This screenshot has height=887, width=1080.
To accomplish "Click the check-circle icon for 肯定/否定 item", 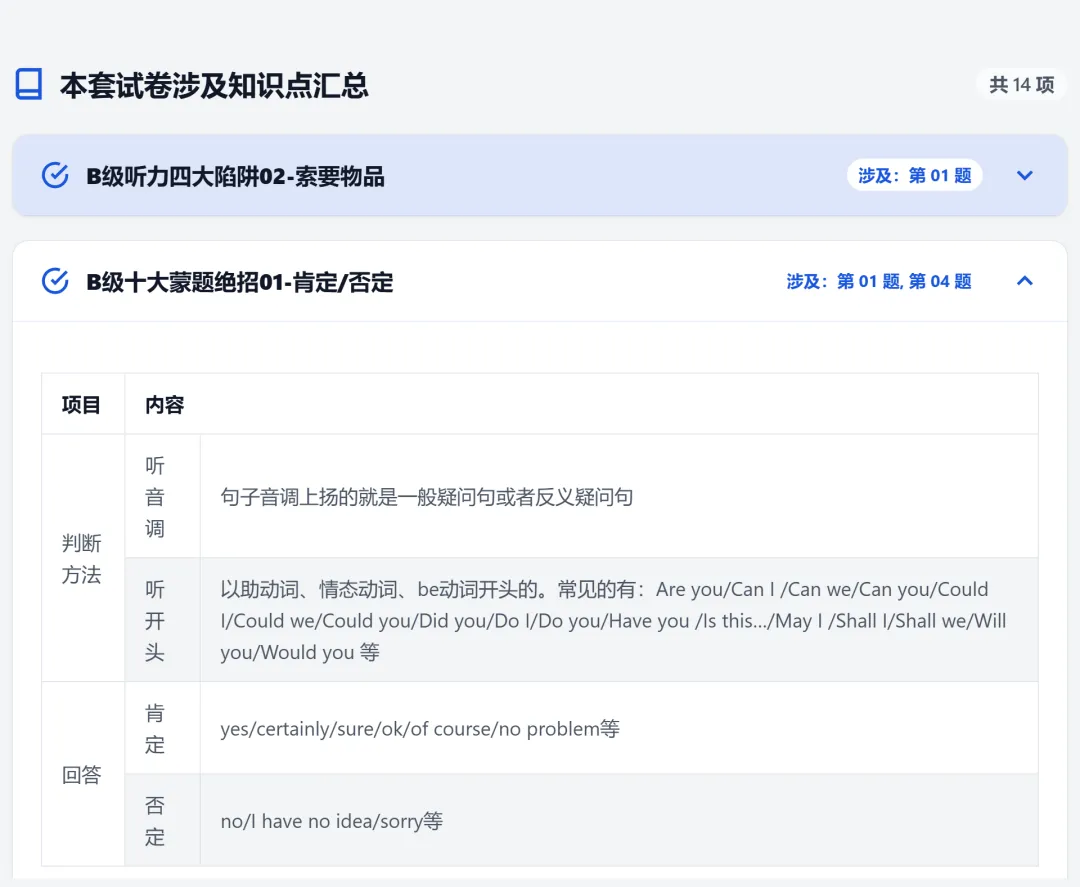I will pyautogui.click(x=55, y=281).
